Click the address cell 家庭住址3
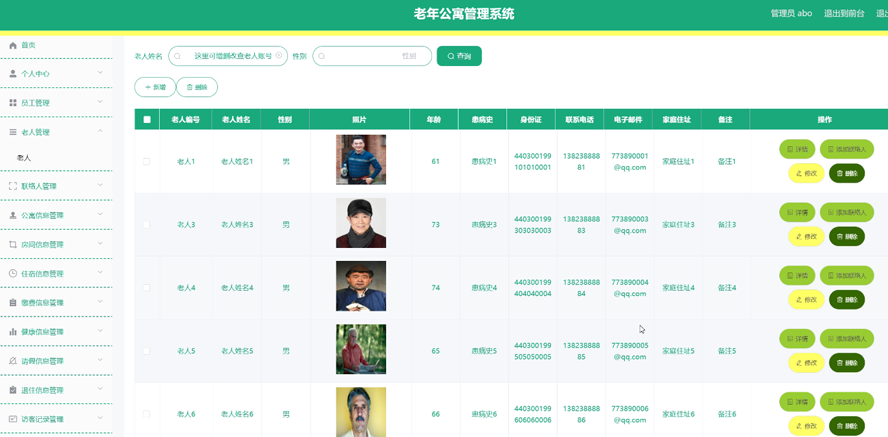The width and height of the screenshot is (888, 437). (678, 225)
